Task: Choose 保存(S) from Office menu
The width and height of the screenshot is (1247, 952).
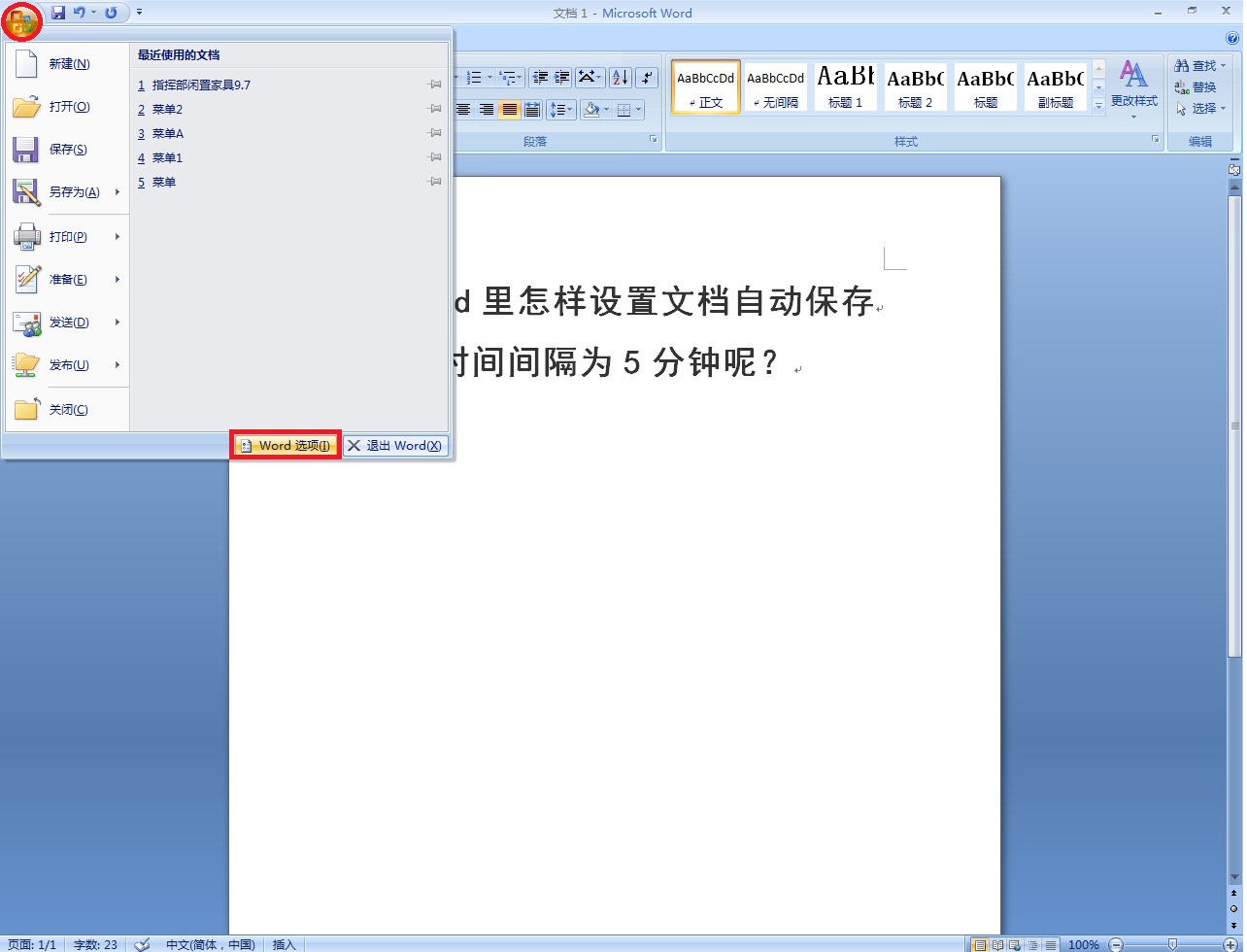Action: pos(67,149)
